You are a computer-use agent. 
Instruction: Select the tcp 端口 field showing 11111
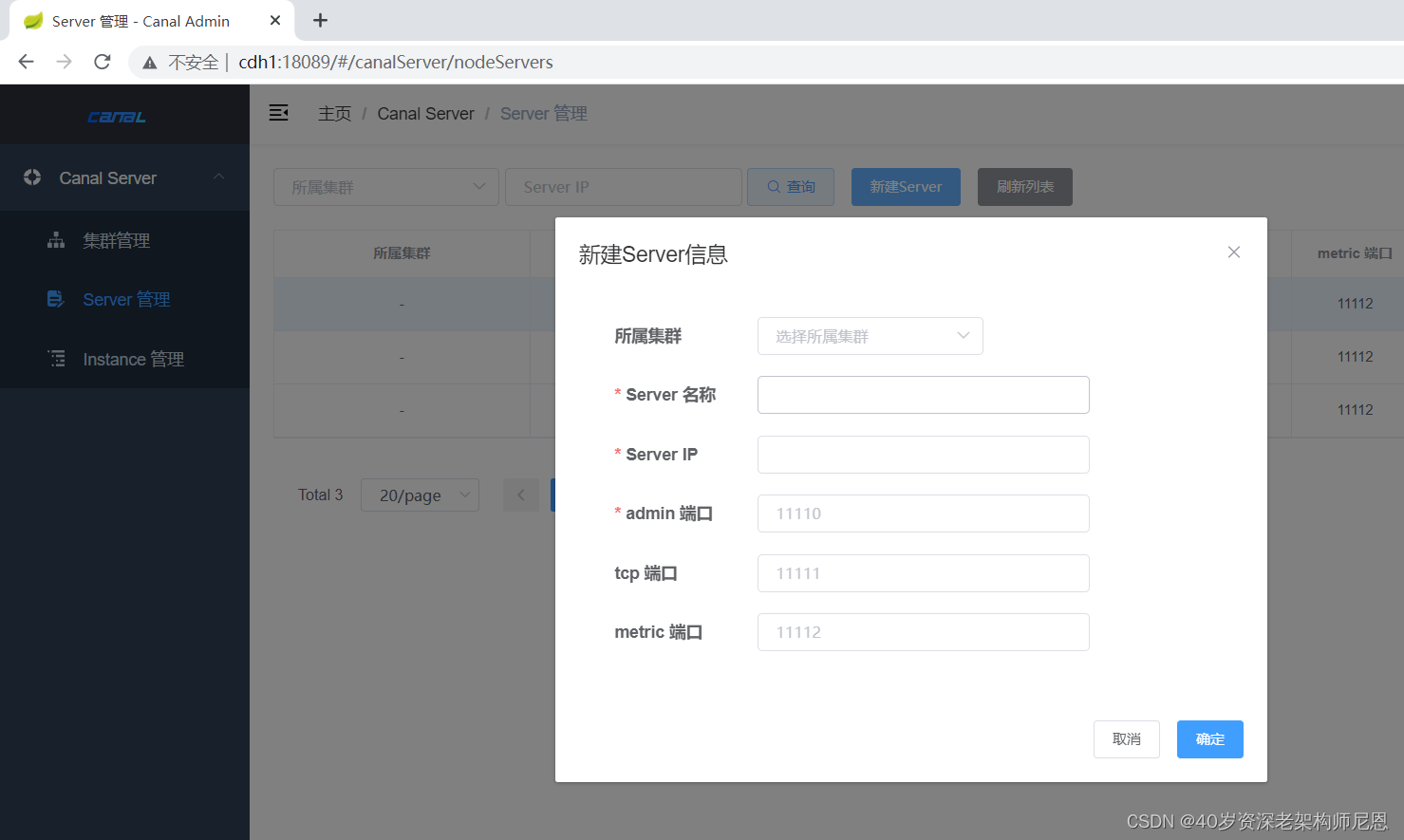tap(923, 573)
